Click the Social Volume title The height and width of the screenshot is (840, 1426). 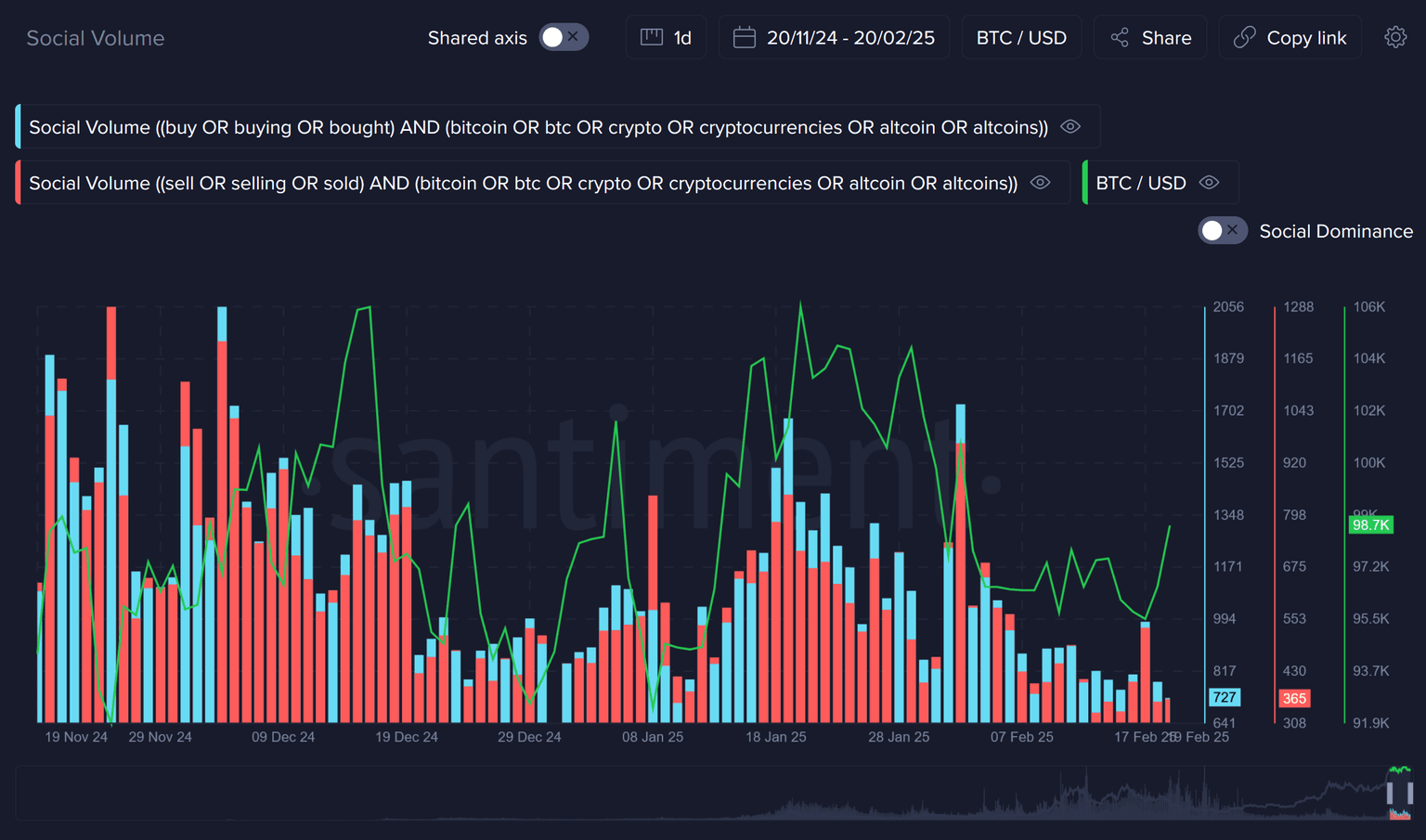click(96, 38)
